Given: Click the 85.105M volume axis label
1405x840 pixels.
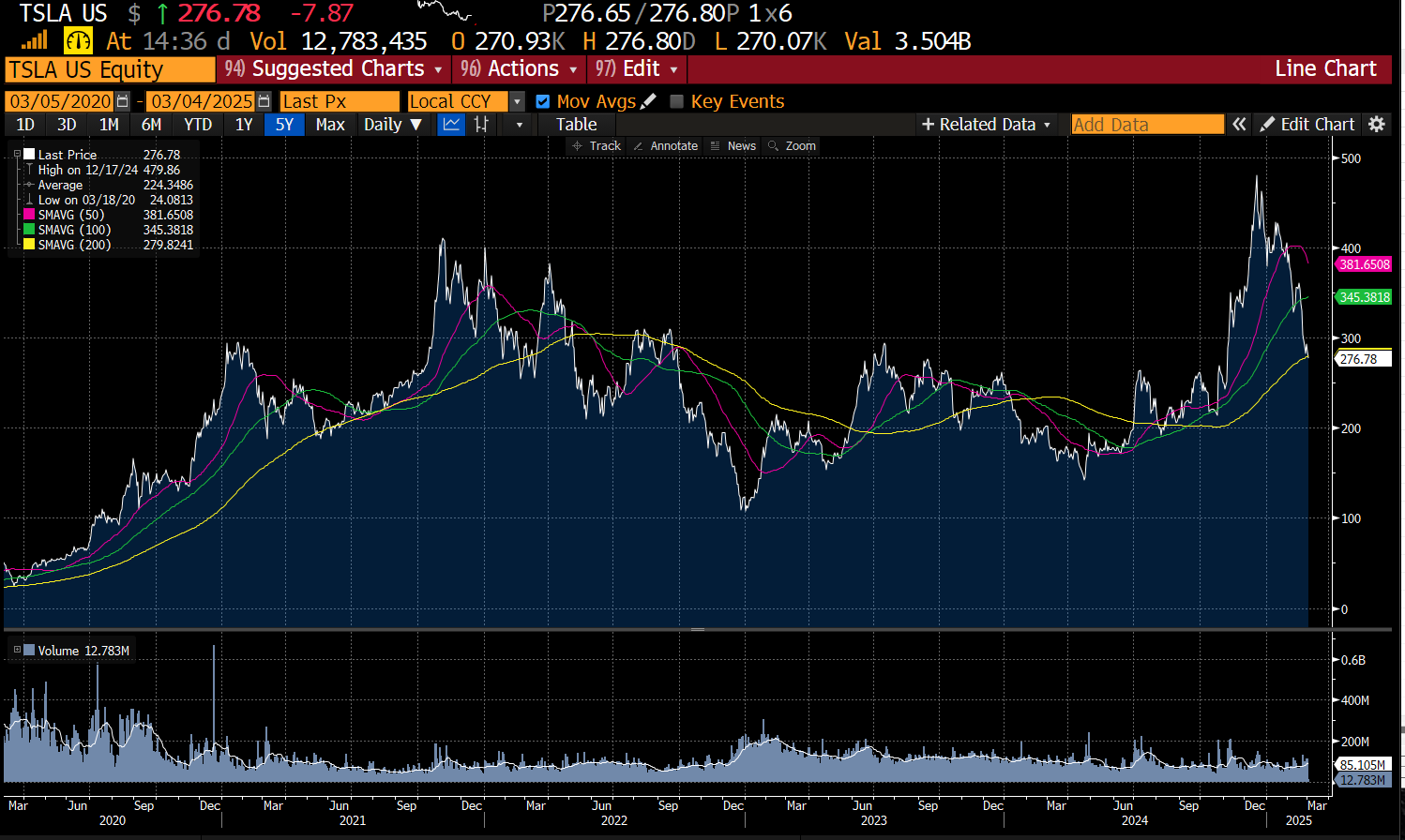Looking at the screenshot, I should 1362,765.
